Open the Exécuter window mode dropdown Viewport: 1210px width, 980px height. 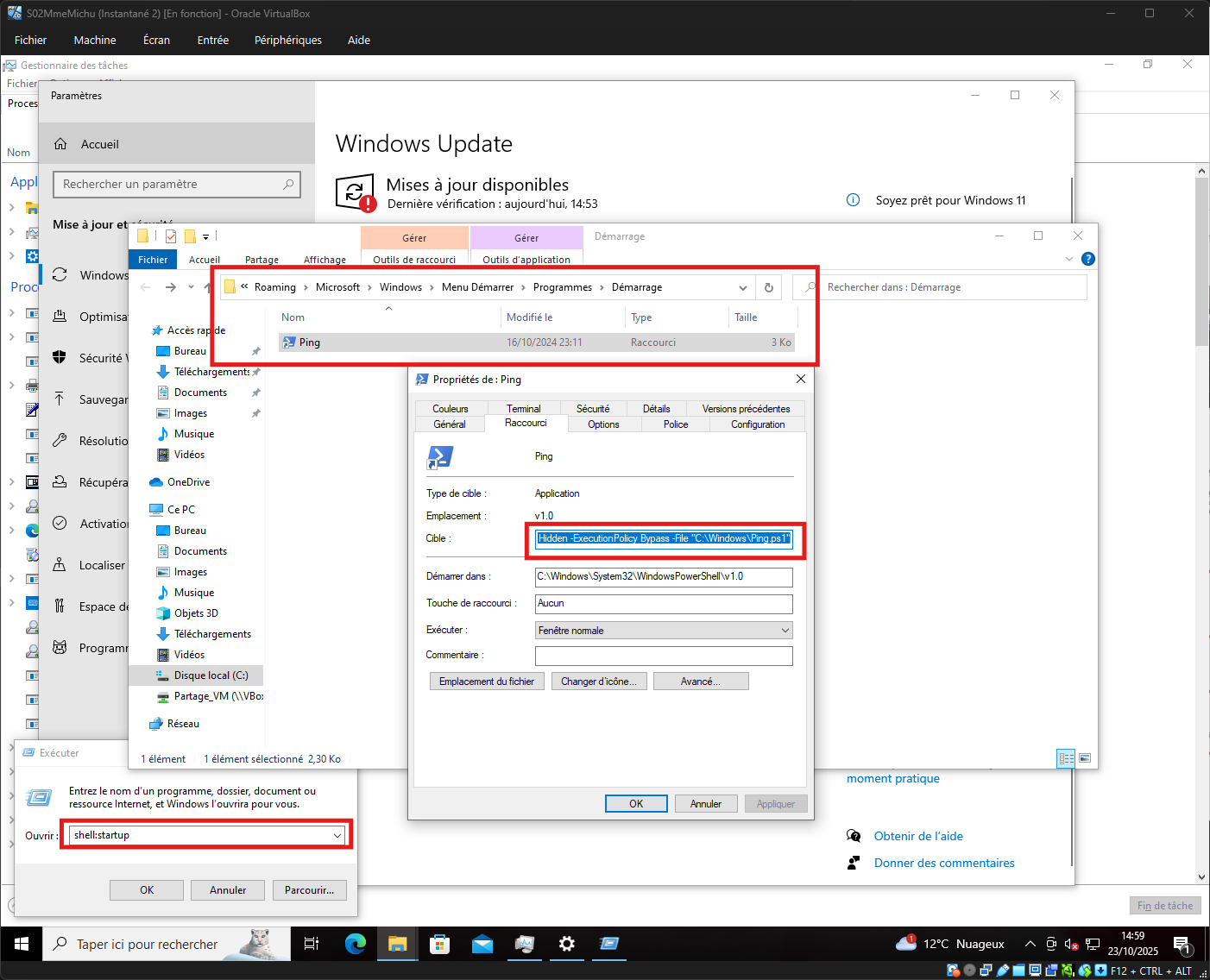pyautogui.click(x=663, y=631)
